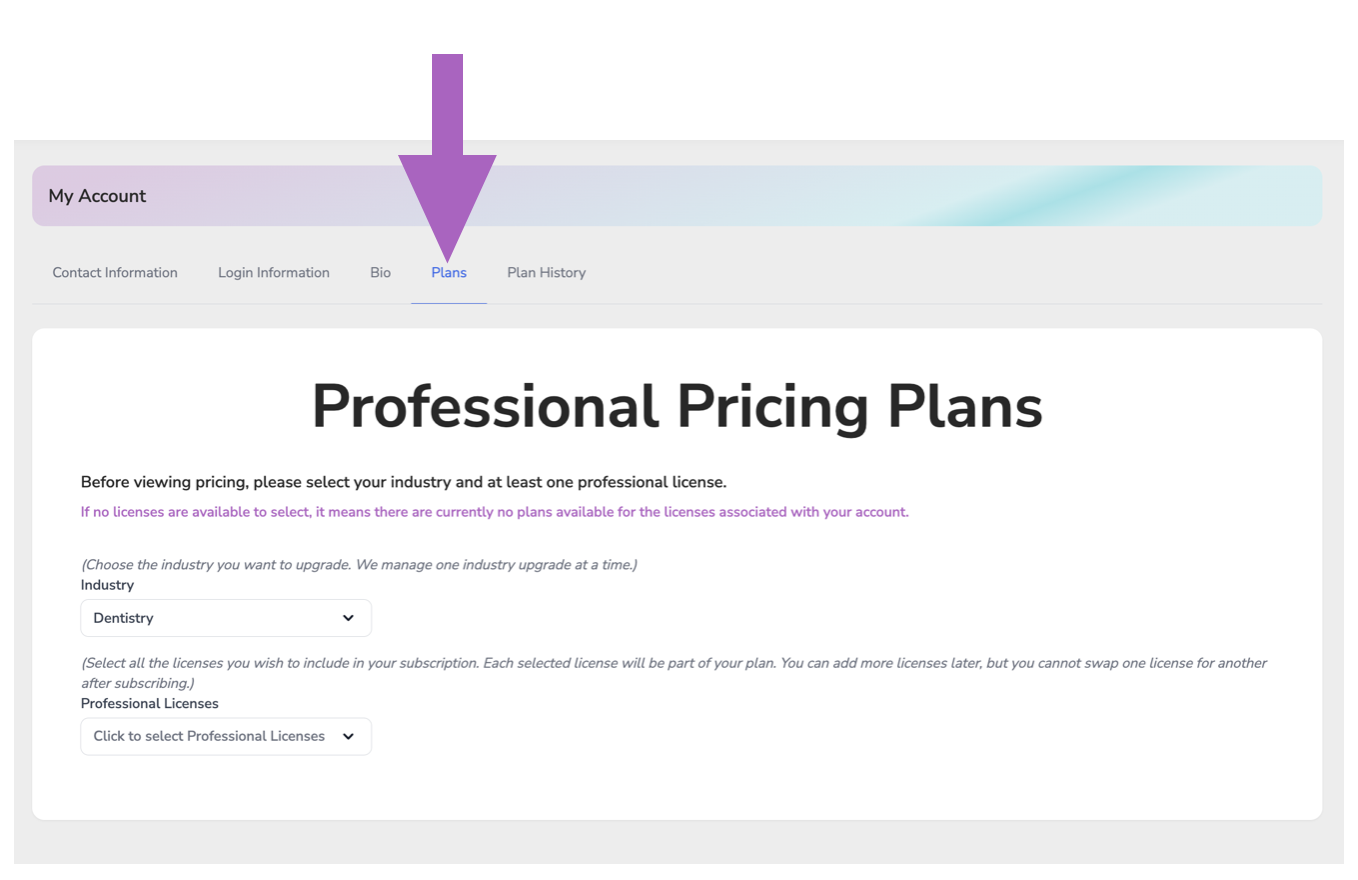Click the chevron on the Professional Licenses selector
1358x880 pixels.
(x=350, y=736)
